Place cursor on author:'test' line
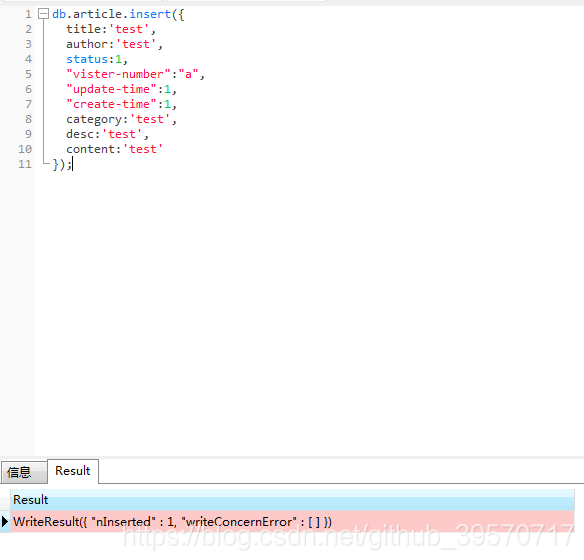Image resolution: width=584 pixels, height=560 pixels. (114, 44)
